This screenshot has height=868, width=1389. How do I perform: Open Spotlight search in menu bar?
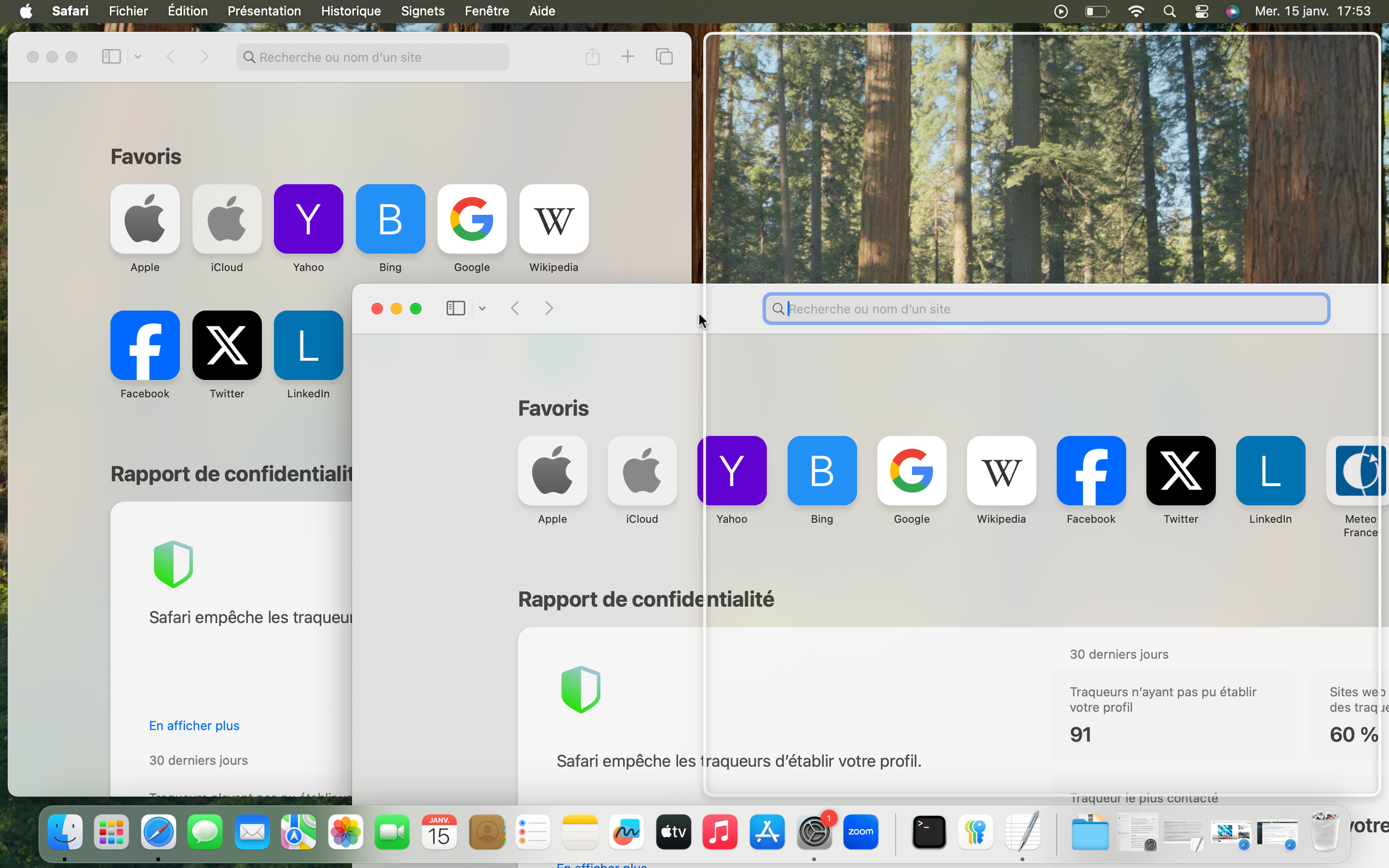tap(1169, 11)
